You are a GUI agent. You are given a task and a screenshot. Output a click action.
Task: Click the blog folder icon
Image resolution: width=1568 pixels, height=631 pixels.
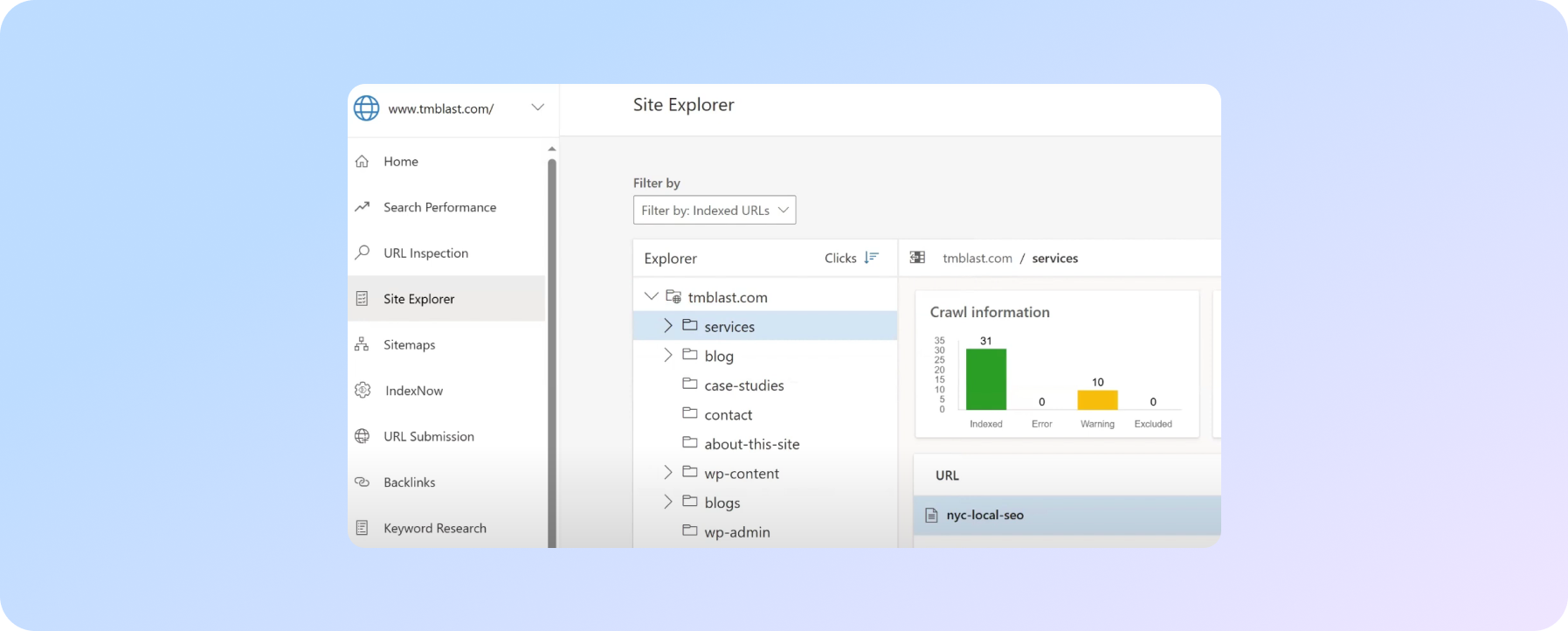pos(690,355)
